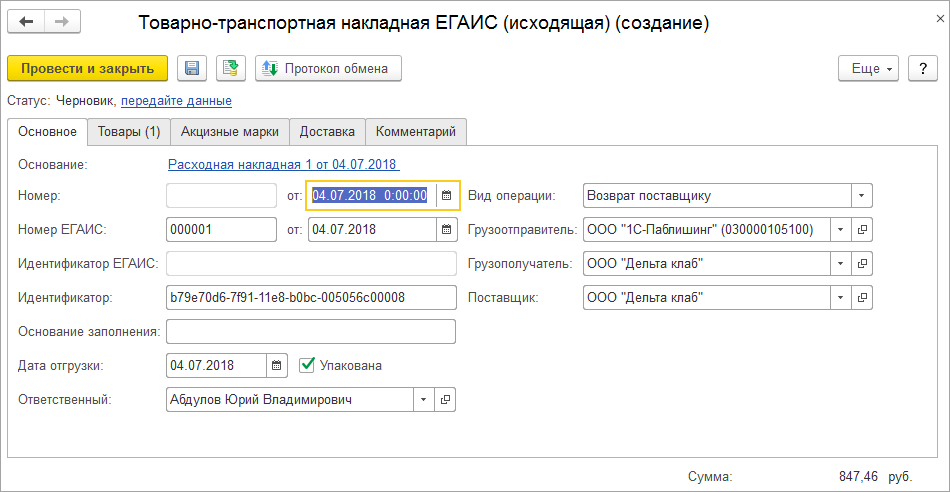950x492 pixels.
Task: Follow the передайте данные link
Action: 176,100
